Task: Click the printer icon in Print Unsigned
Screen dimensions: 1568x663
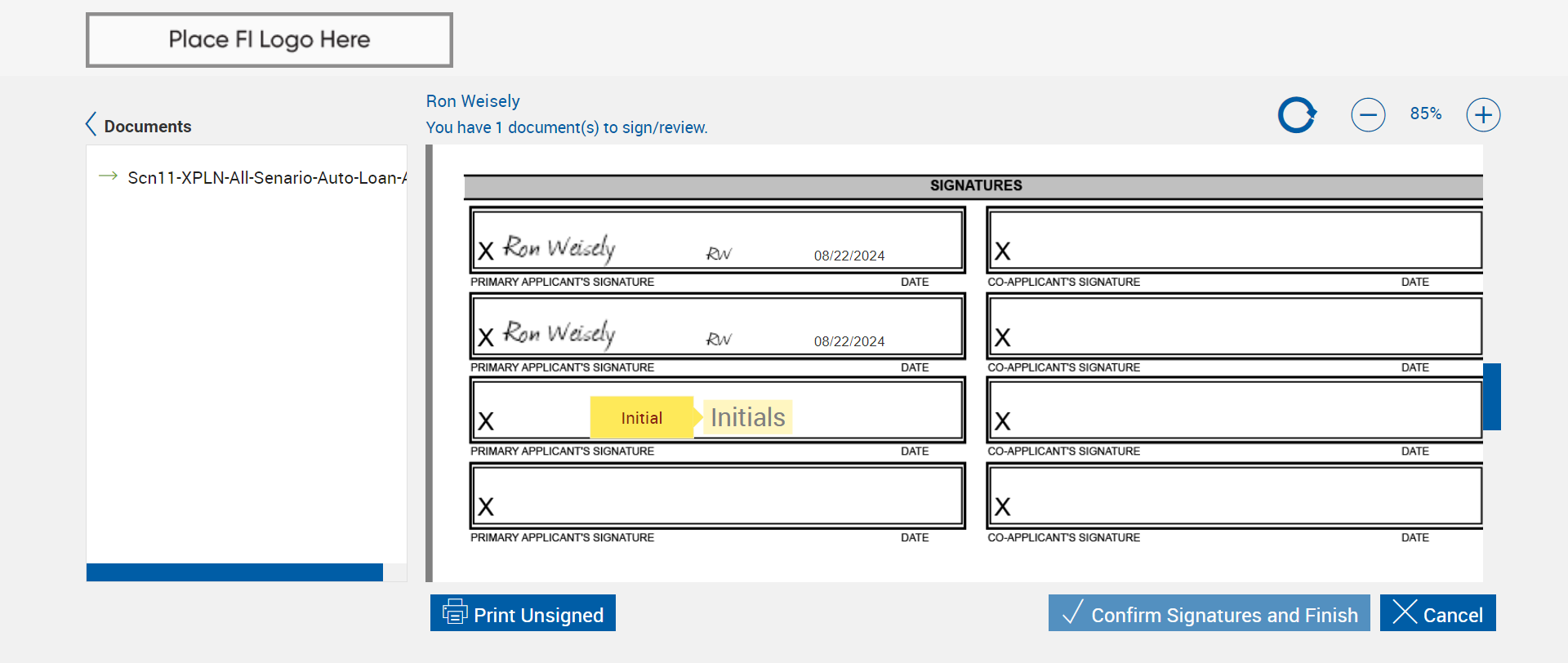Action: click(455, 612)
